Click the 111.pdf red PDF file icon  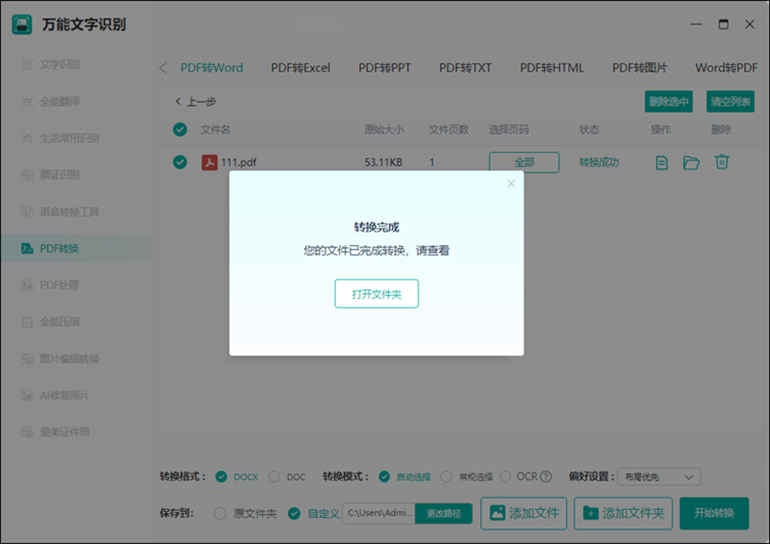pyautogui.click(x=210, y=162)
